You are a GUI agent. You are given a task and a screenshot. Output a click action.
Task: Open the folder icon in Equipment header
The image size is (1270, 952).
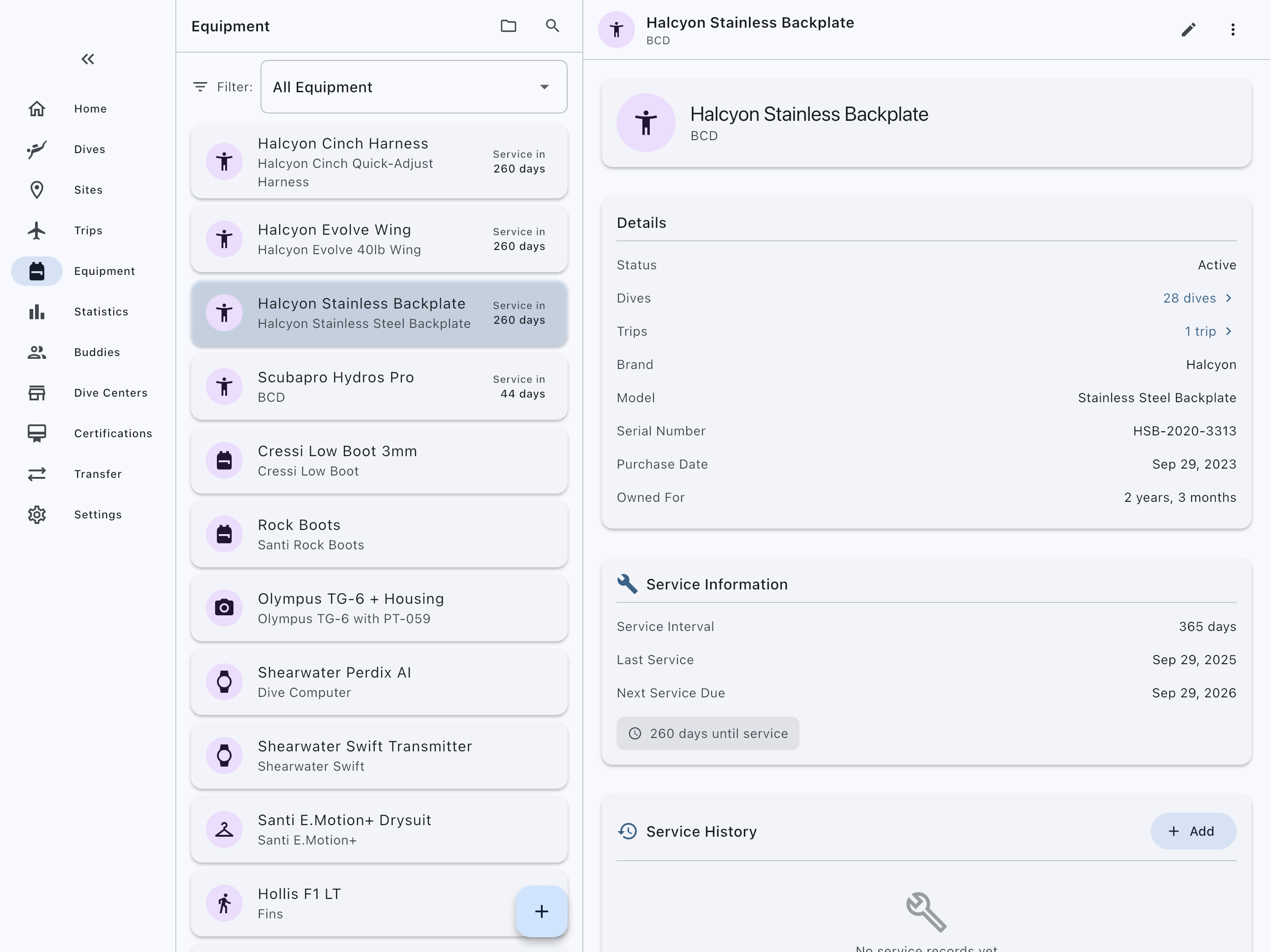(508, 26)
